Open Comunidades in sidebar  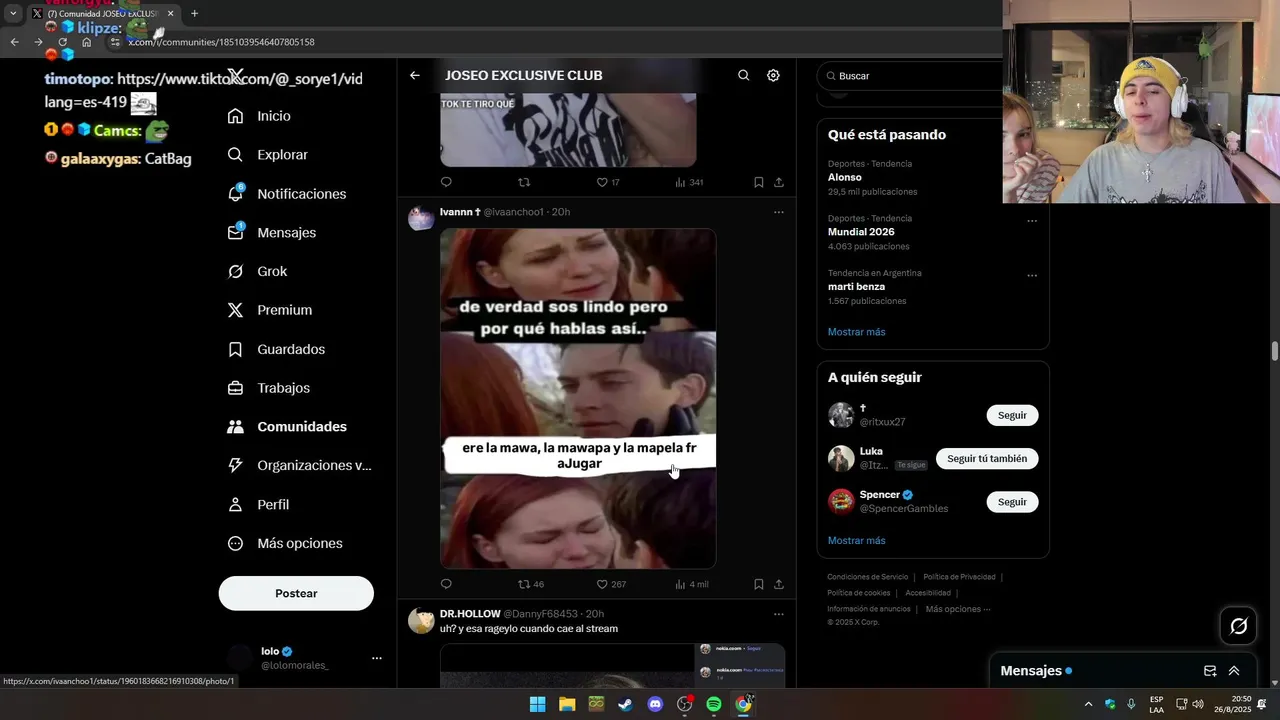coord(287,427)
